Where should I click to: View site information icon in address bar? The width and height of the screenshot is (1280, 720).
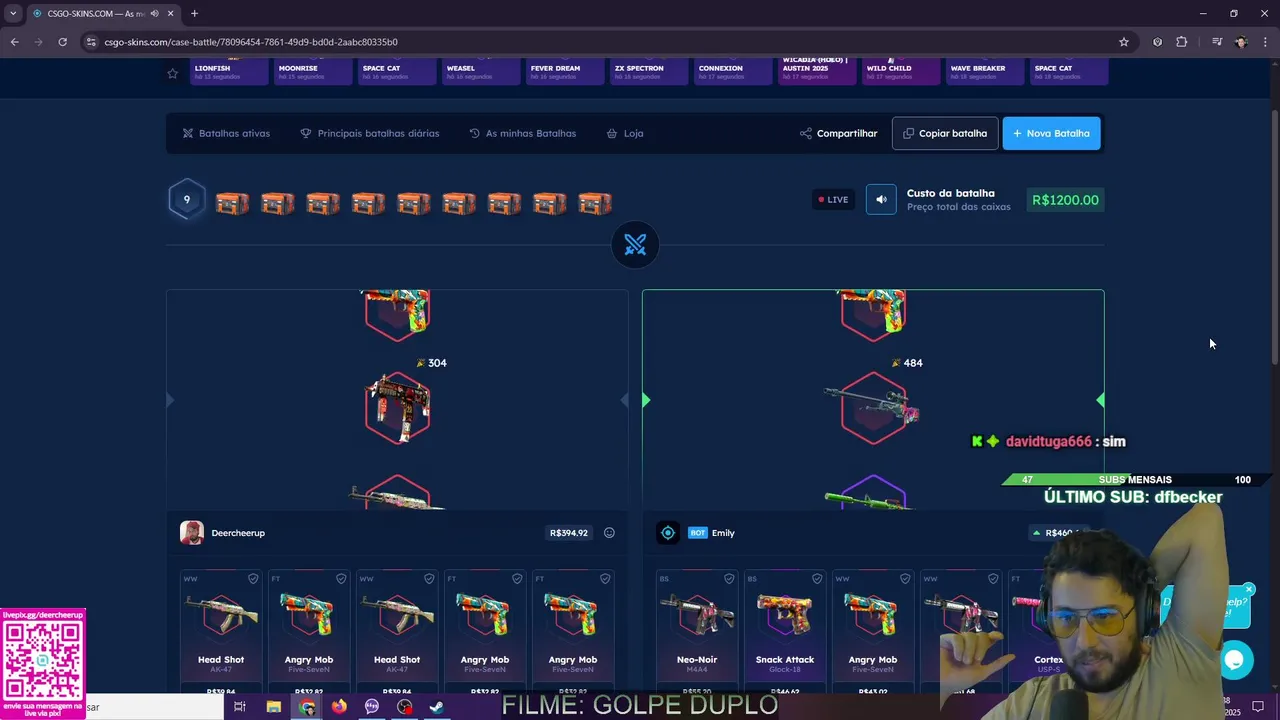pos(91,42)
